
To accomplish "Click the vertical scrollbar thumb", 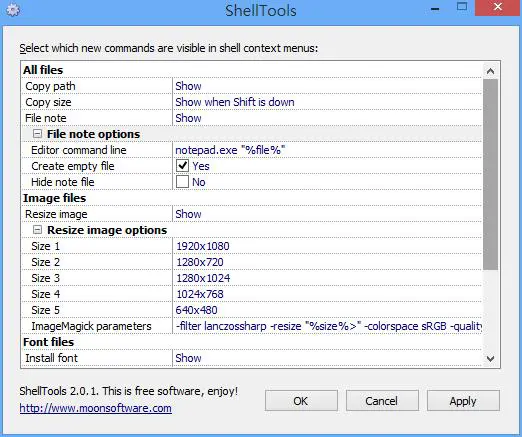I will pyautogui.click(x=490, y=175).
